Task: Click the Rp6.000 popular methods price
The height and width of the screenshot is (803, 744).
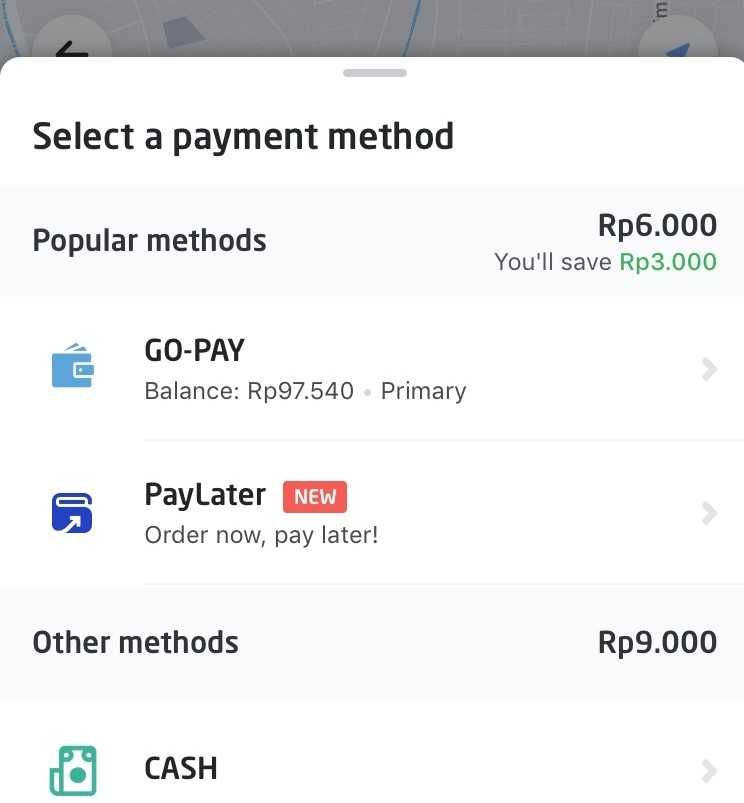Action: click(657, 225)
